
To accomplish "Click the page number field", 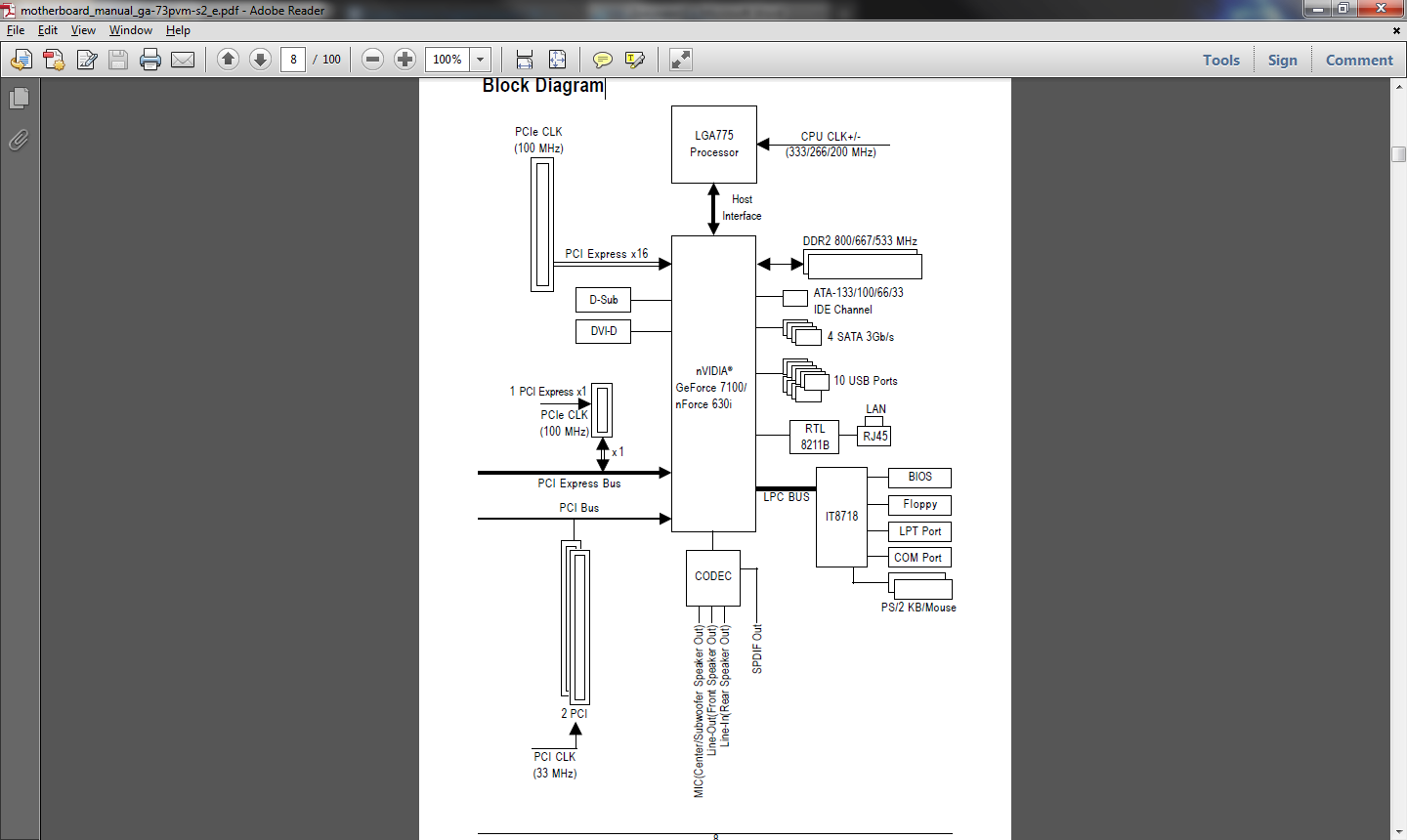I will (x=293, y=60).
